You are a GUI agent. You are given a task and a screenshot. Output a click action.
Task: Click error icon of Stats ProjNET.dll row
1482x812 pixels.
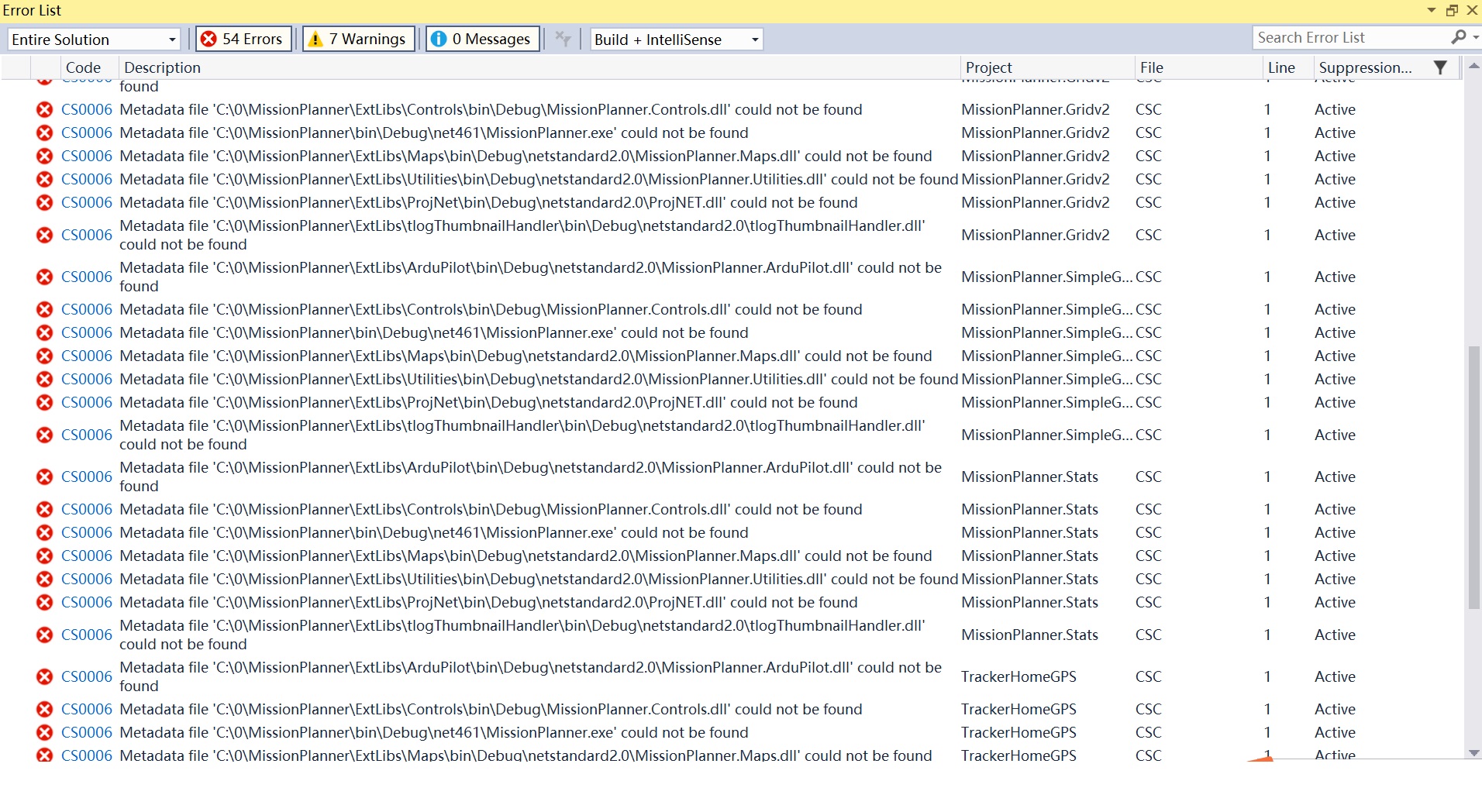pos(45,602)
